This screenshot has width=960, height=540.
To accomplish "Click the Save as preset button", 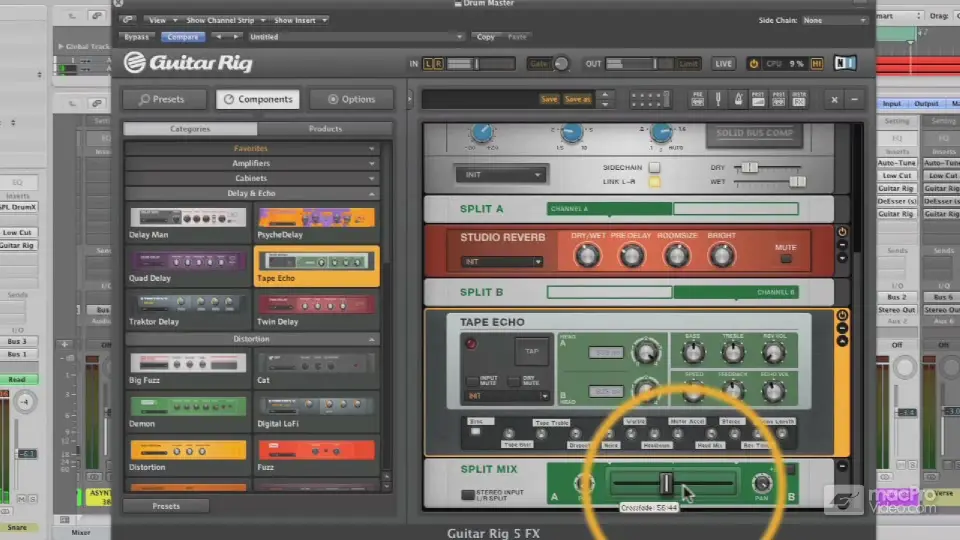I will (x=577, y=99).
